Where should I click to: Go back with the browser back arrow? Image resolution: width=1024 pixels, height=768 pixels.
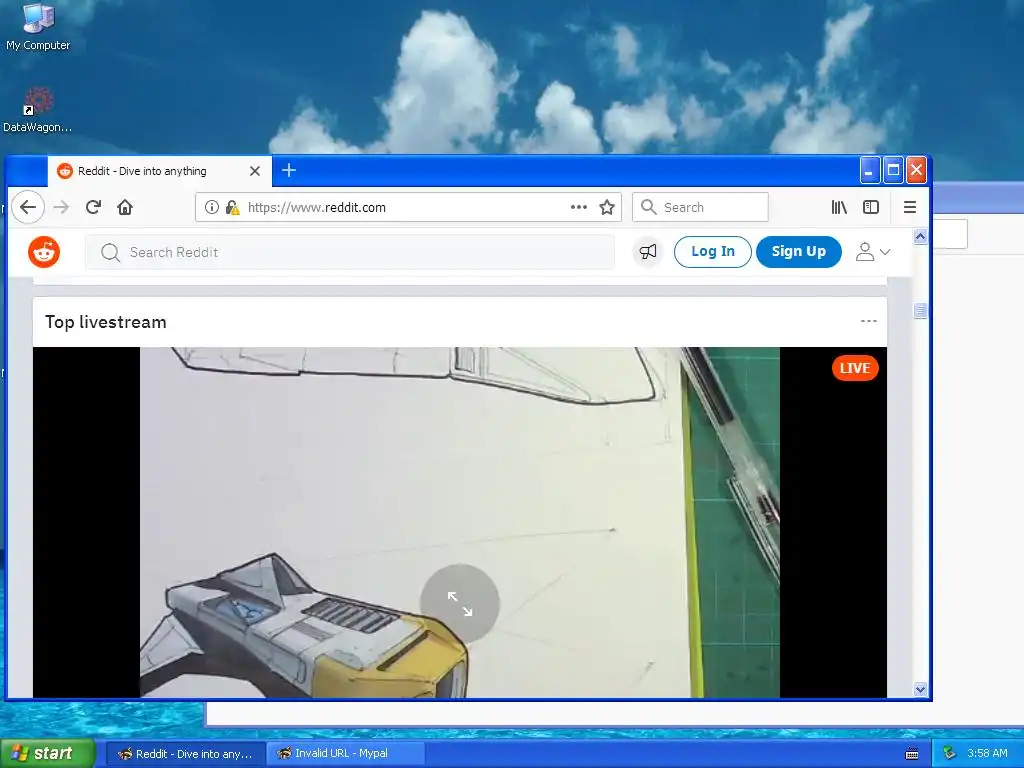(27, 207)
